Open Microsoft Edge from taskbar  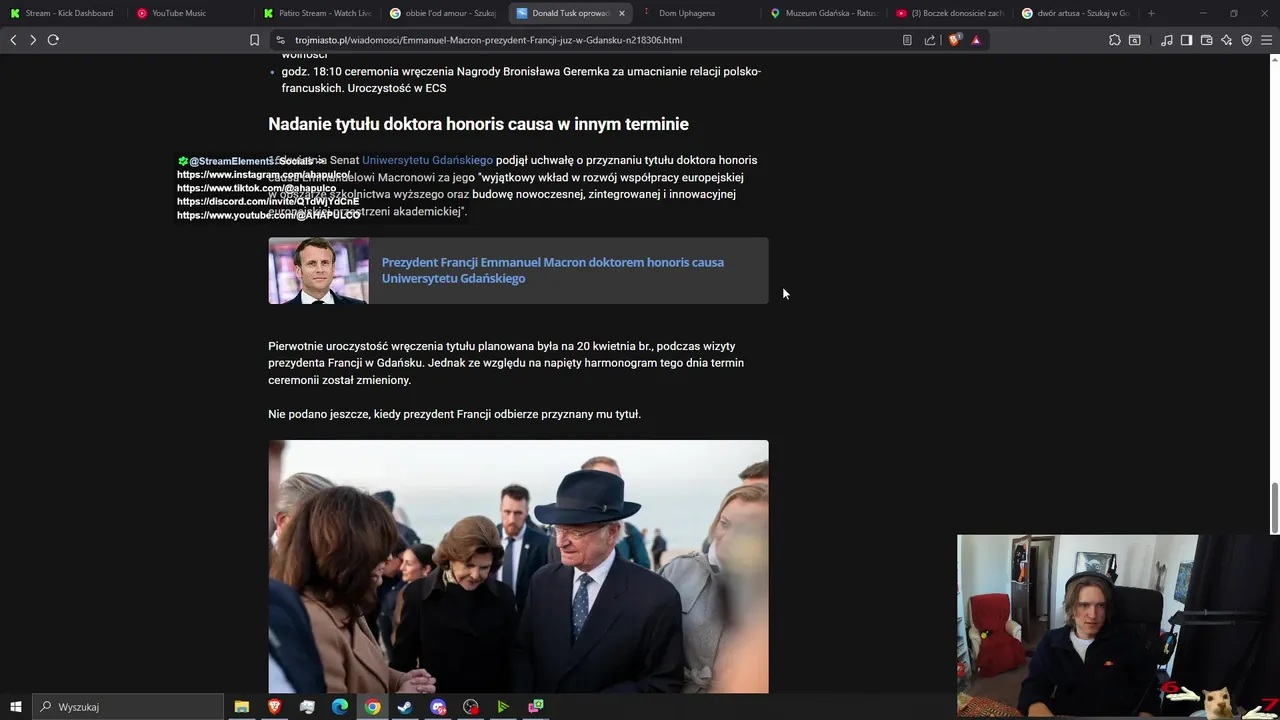click(x=339, y=707)
